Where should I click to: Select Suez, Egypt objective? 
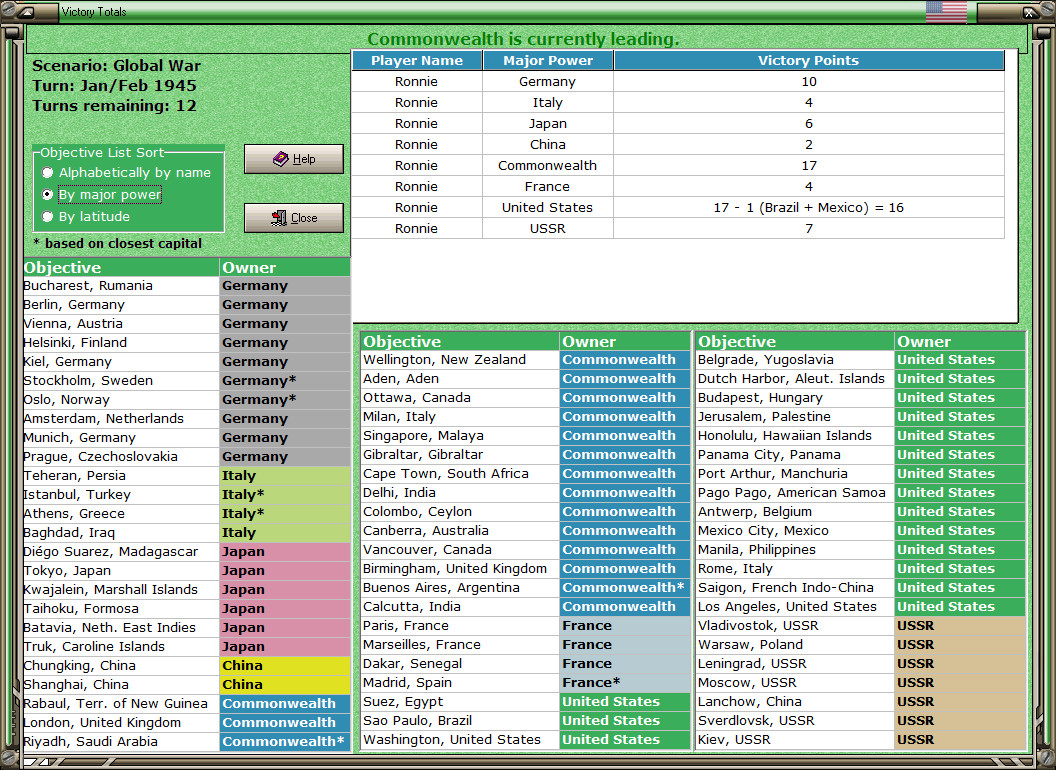coord(460,701)
